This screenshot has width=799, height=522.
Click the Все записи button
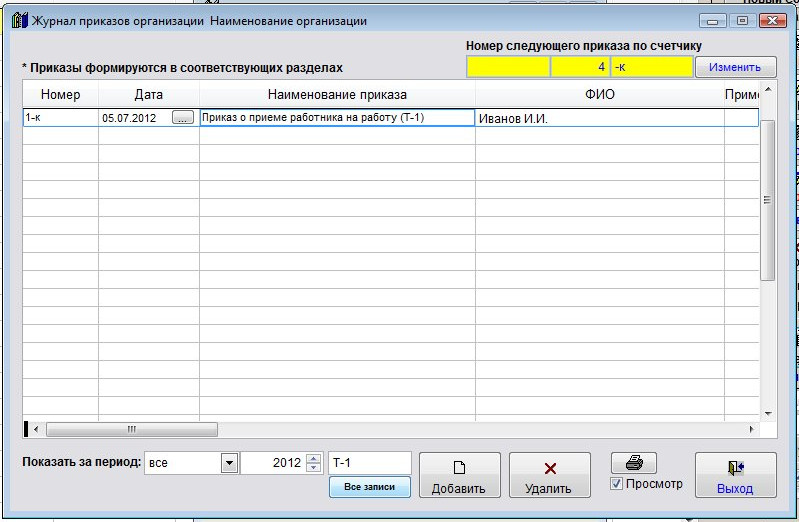point(369,487)
